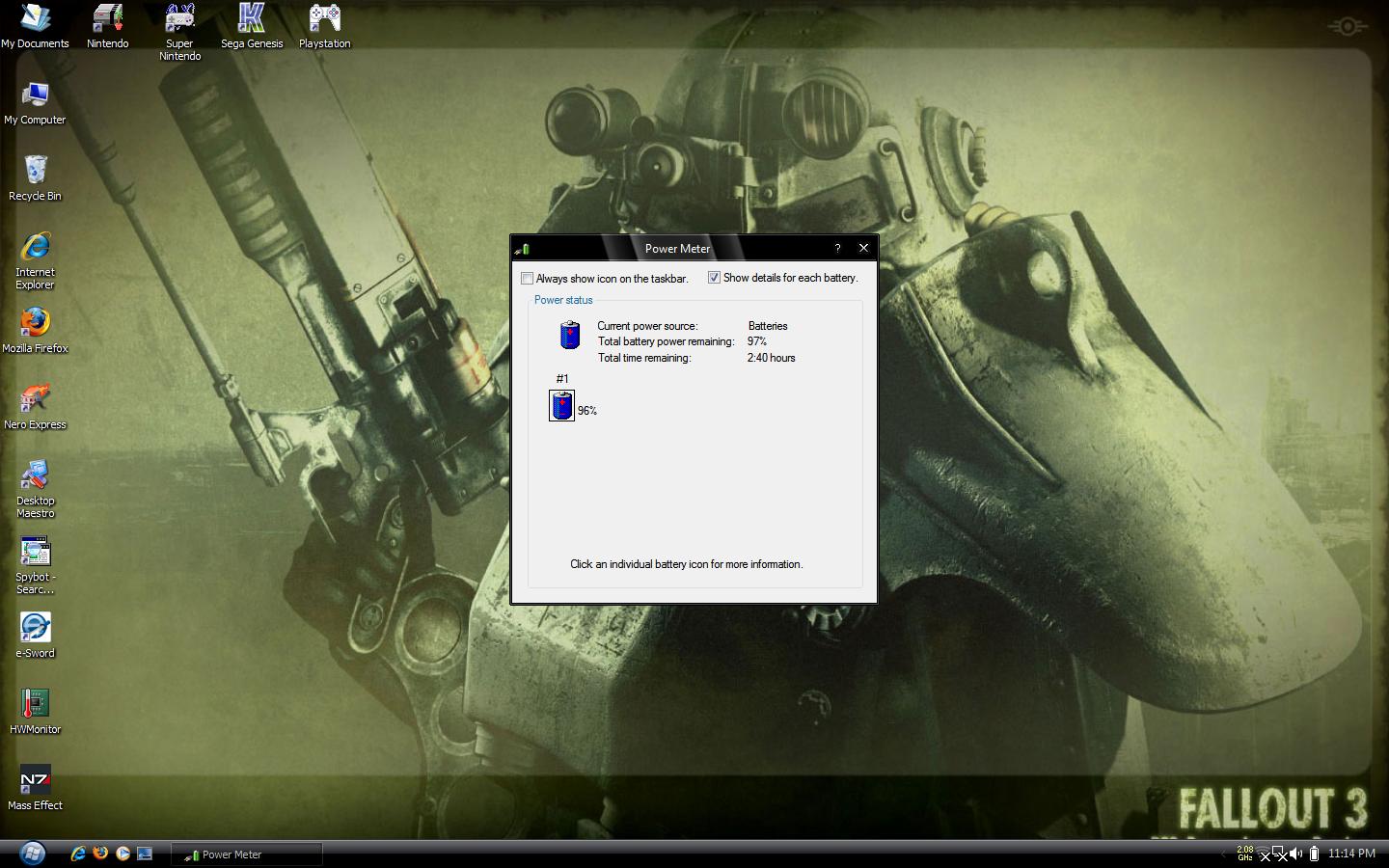Select the Mozilla Firefox desktop icon
Screen dimensions: 1389x868
(x=35, y=331)
